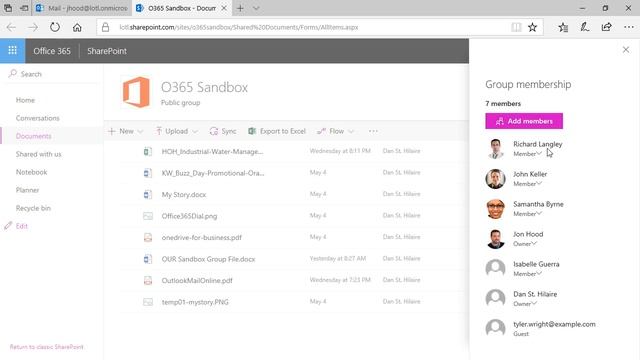Click the OutlookMailOnline.pdf file icon
The width and height of the screenshot is (640, 360).
pyautogui.click(x=148, y=280)
